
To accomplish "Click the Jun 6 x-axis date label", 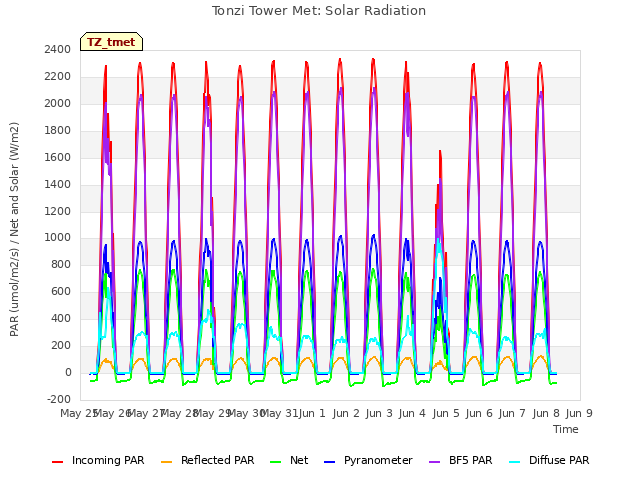I will tap(479, 413).
